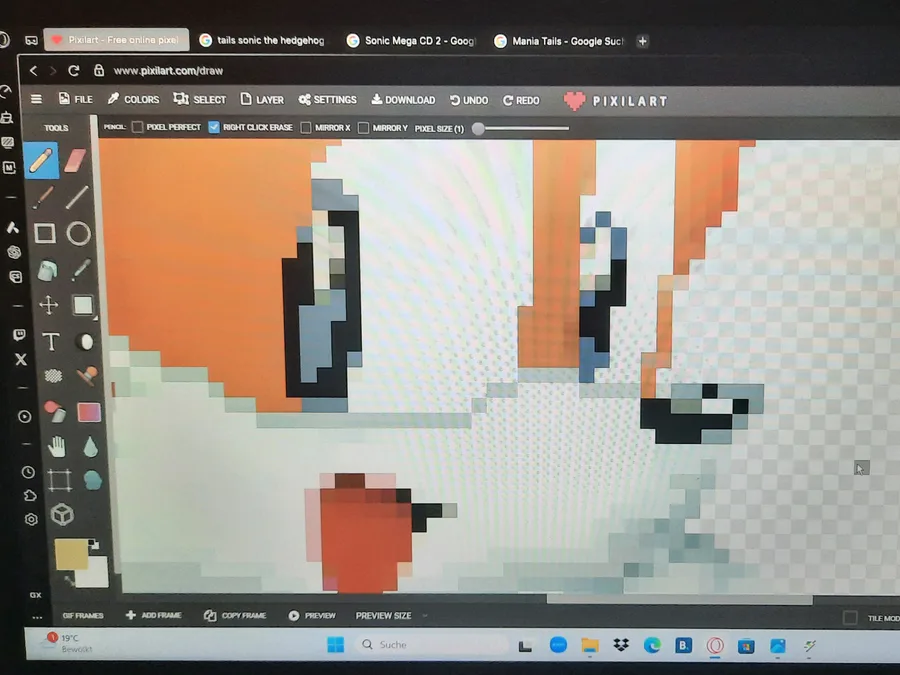Activate the Paint Bucket tool
This screenshot has width=900, height=675.
(x=47, y=270)
